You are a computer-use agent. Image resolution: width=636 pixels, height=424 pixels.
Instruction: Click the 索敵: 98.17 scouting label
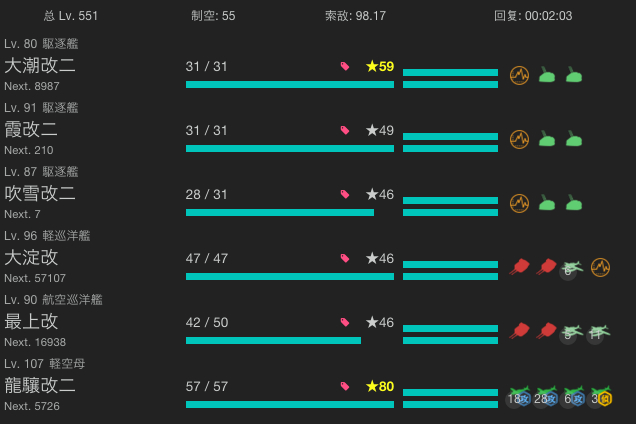pos(355,16)
